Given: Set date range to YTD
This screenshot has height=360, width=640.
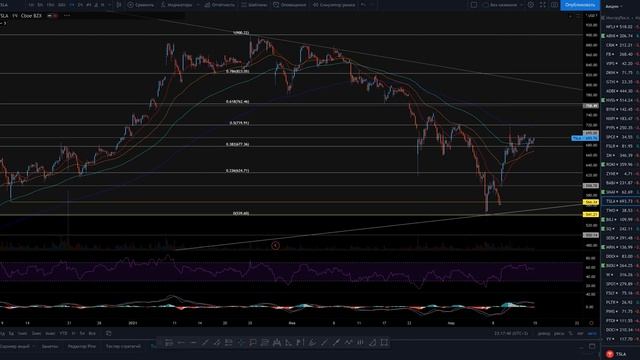Looking at the screenshot, I should pyautogui.click(x=63, y=333).
